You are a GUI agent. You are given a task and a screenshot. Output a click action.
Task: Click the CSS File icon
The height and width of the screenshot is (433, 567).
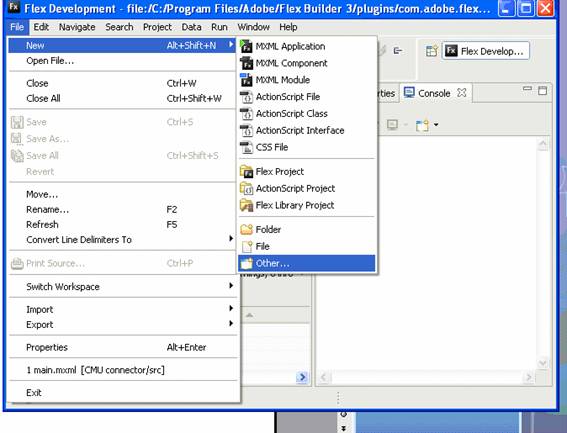coord(246,148)
